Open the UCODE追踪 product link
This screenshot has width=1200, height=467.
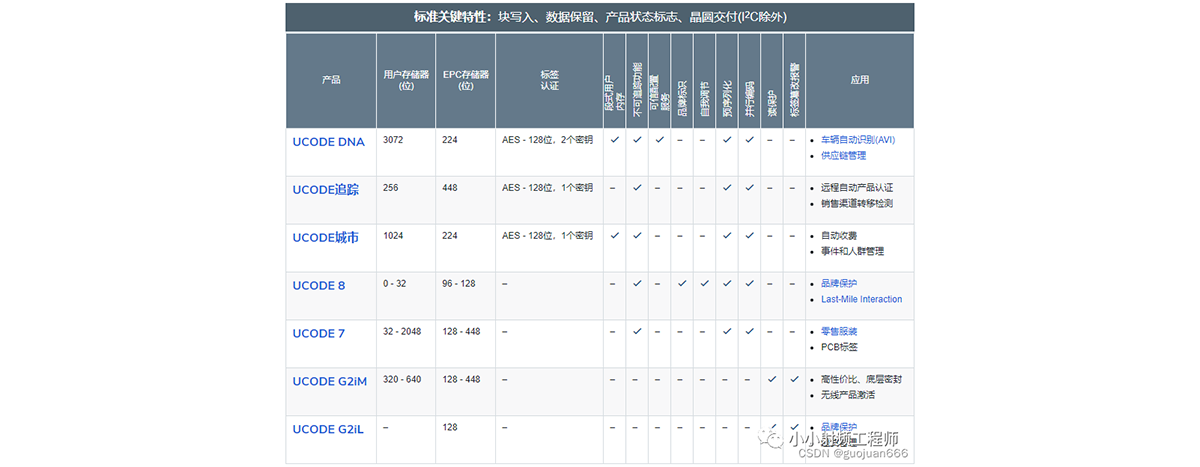pyautogui.click(x=326, y=189)
